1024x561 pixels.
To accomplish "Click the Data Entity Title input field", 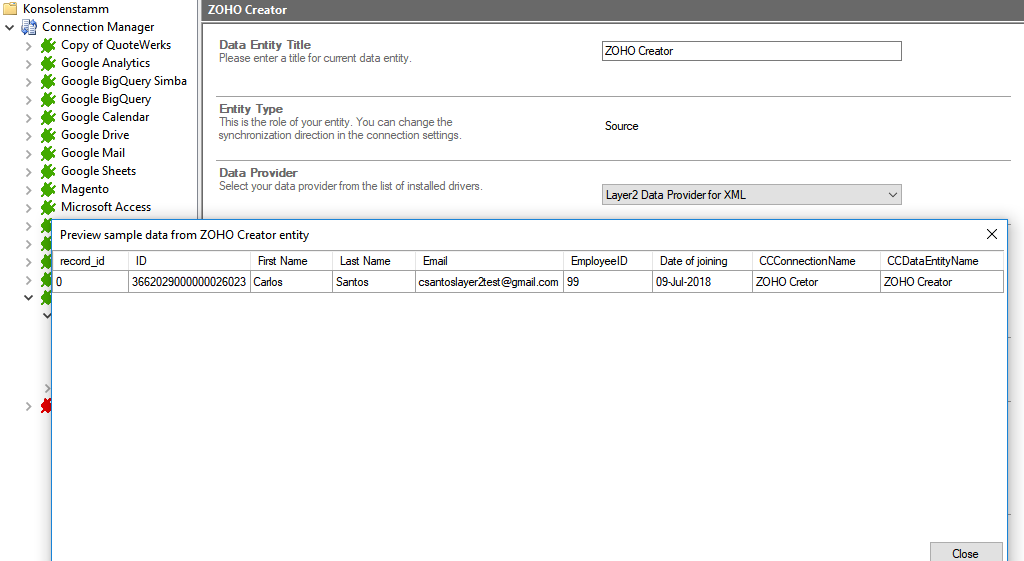I will (751, 51).
